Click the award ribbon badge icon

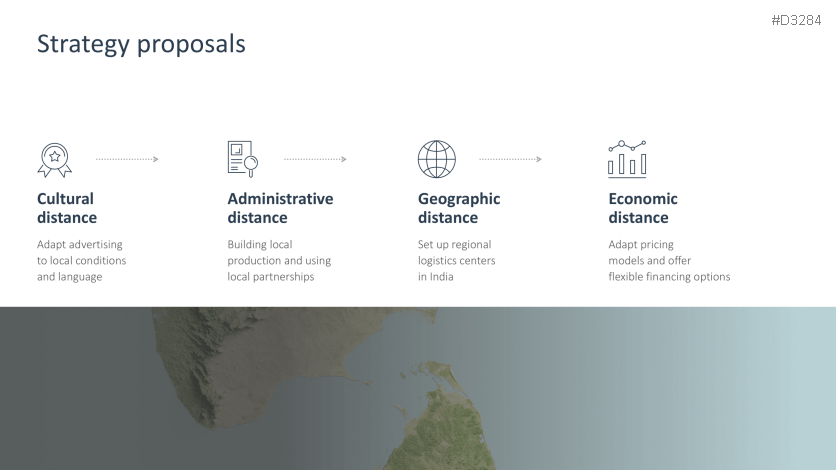(54, 159)
